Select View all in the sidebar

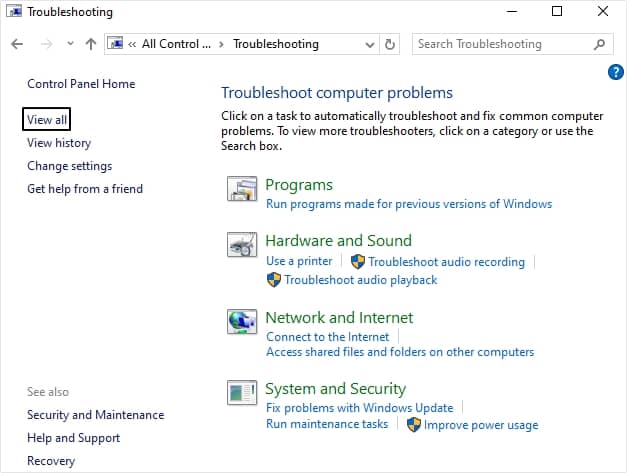coord(47,120)
